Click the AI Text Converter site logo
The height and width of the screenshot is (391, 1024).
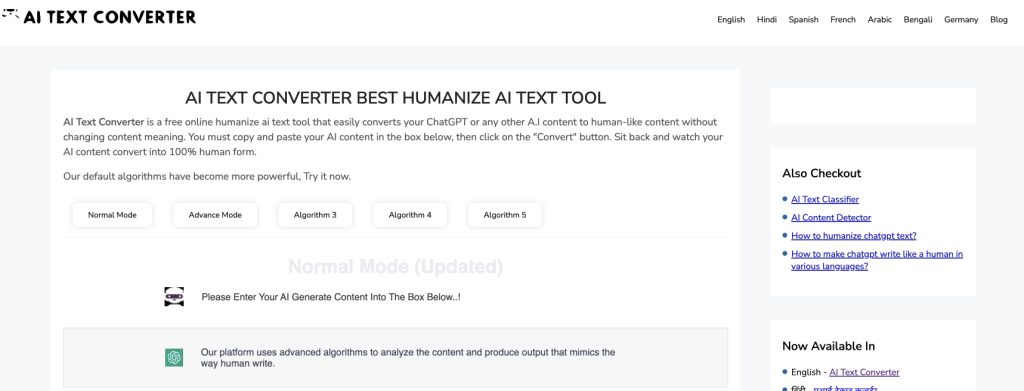point(99,18)
